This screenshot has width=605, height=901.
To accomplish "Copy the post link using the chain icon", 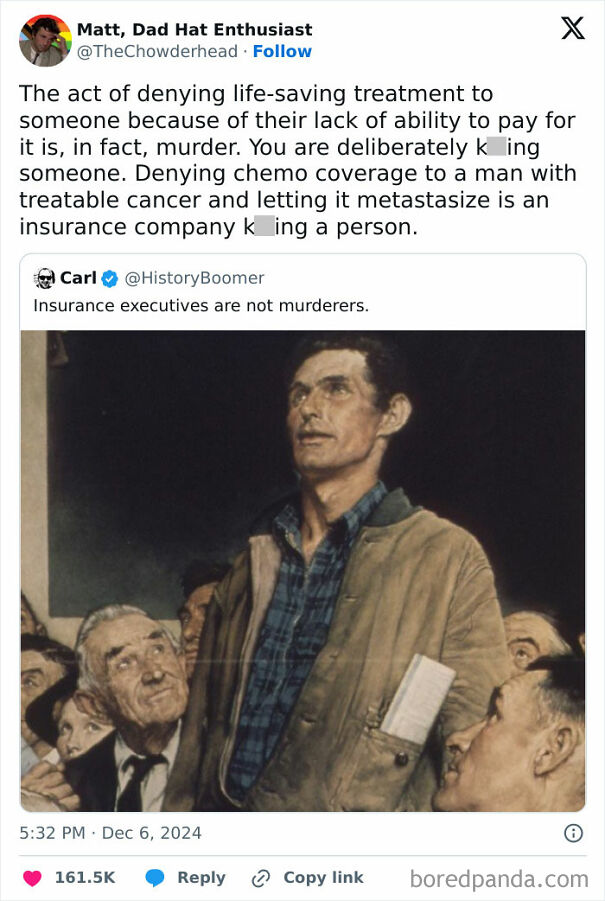I will pyautogui.click(x=262, y=877).
